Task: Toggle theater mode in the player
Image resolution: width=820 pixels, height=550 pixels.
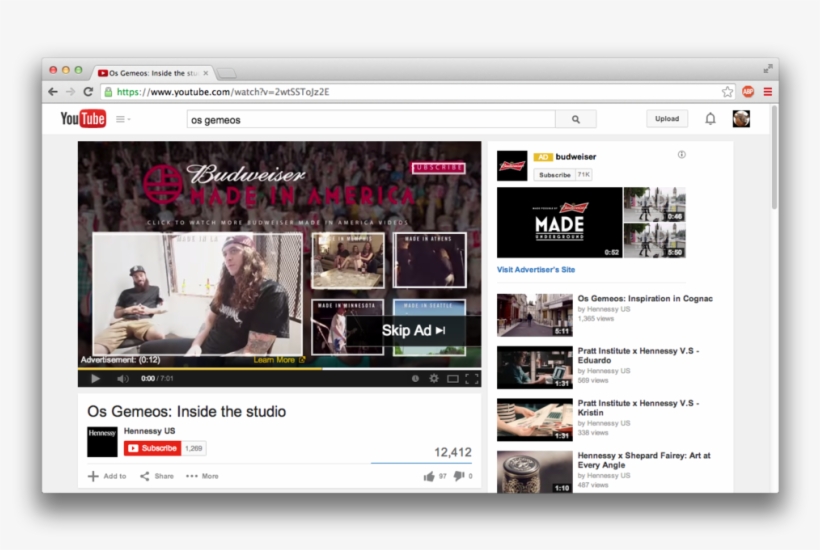Action: 452,379
